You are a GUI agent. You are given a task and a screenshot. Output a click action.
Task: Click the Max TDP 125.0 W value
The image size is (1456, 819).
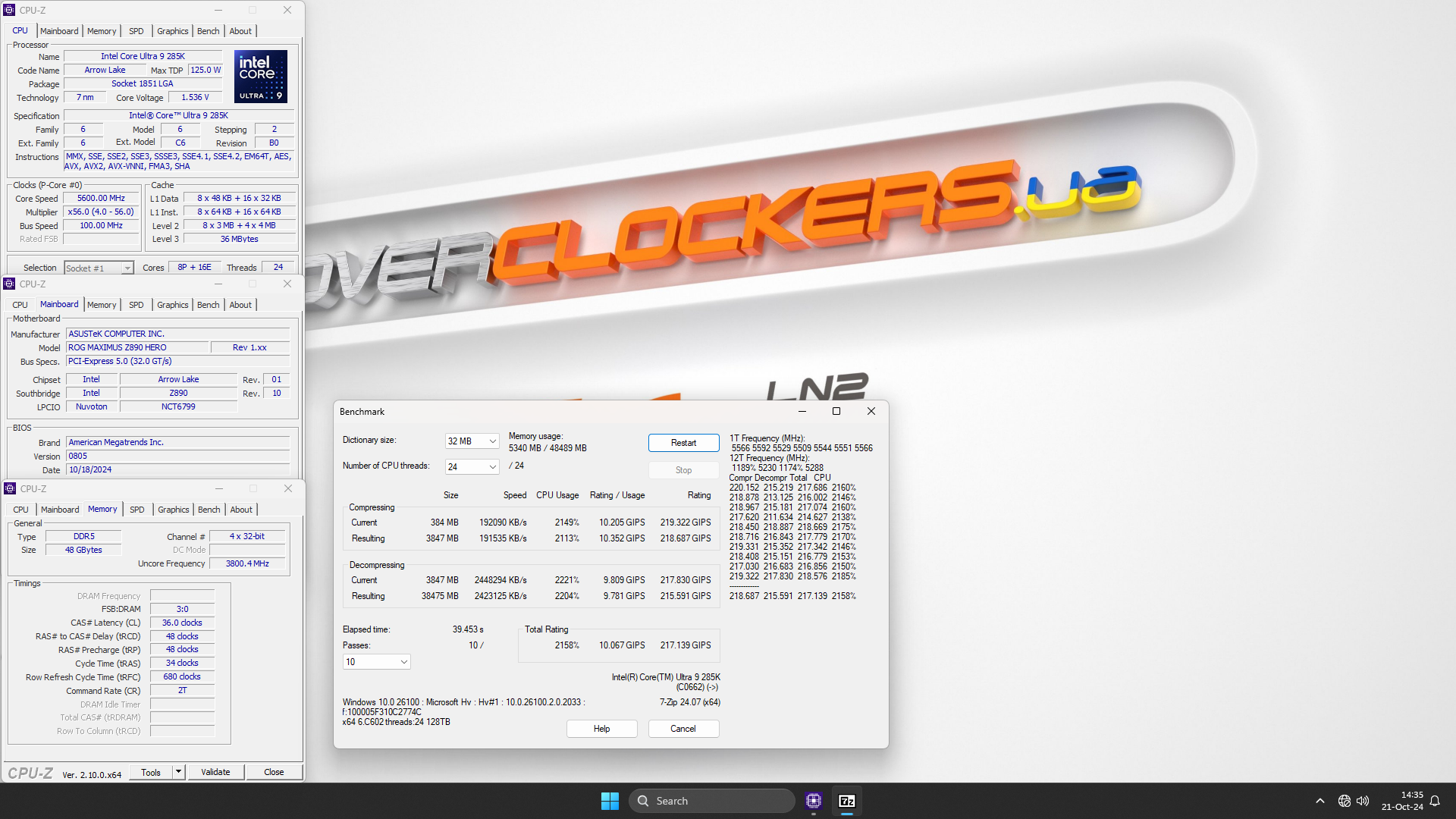point(206,70)
